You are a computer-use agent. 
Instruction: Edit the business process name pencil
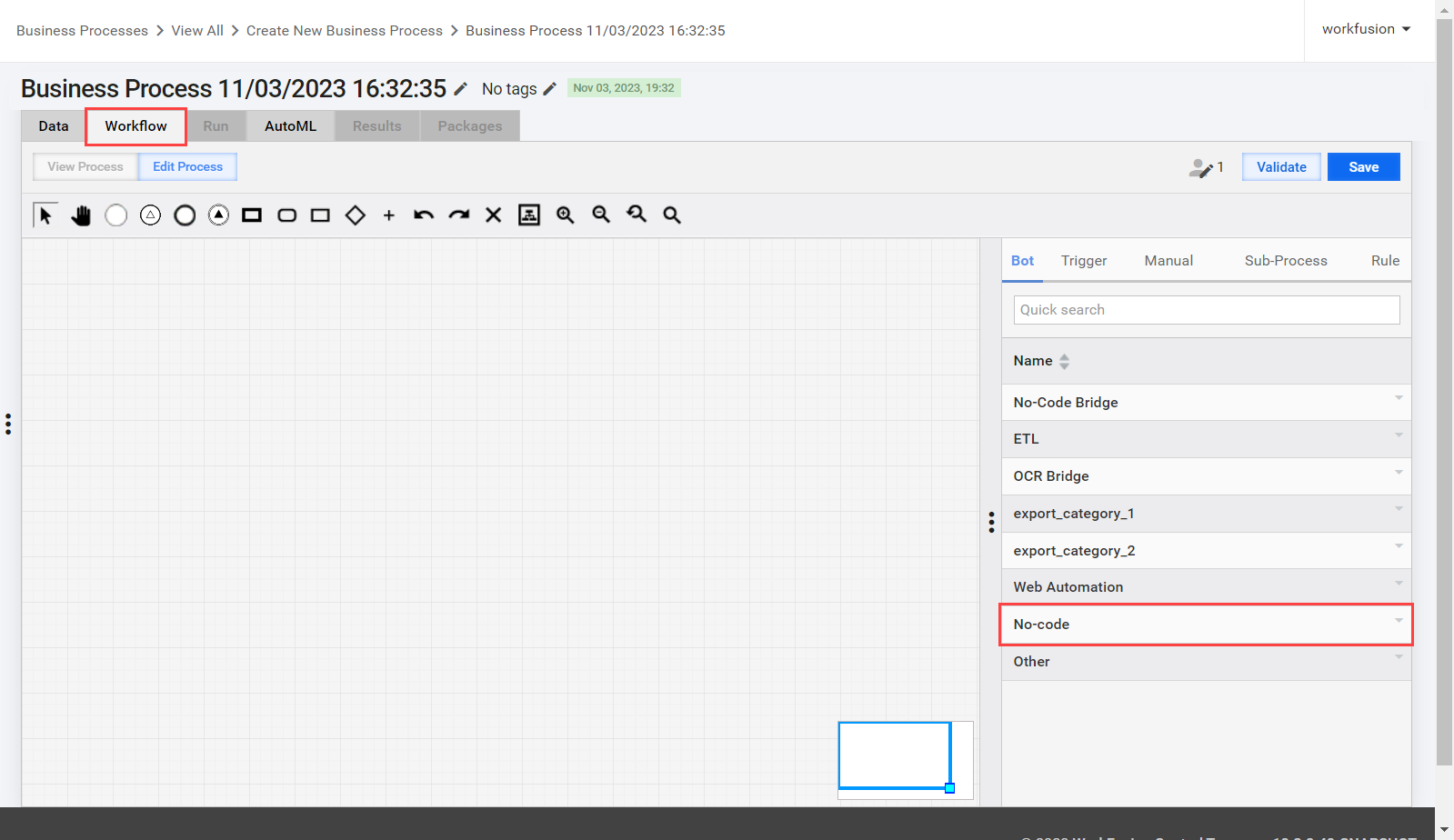point(461,89)
